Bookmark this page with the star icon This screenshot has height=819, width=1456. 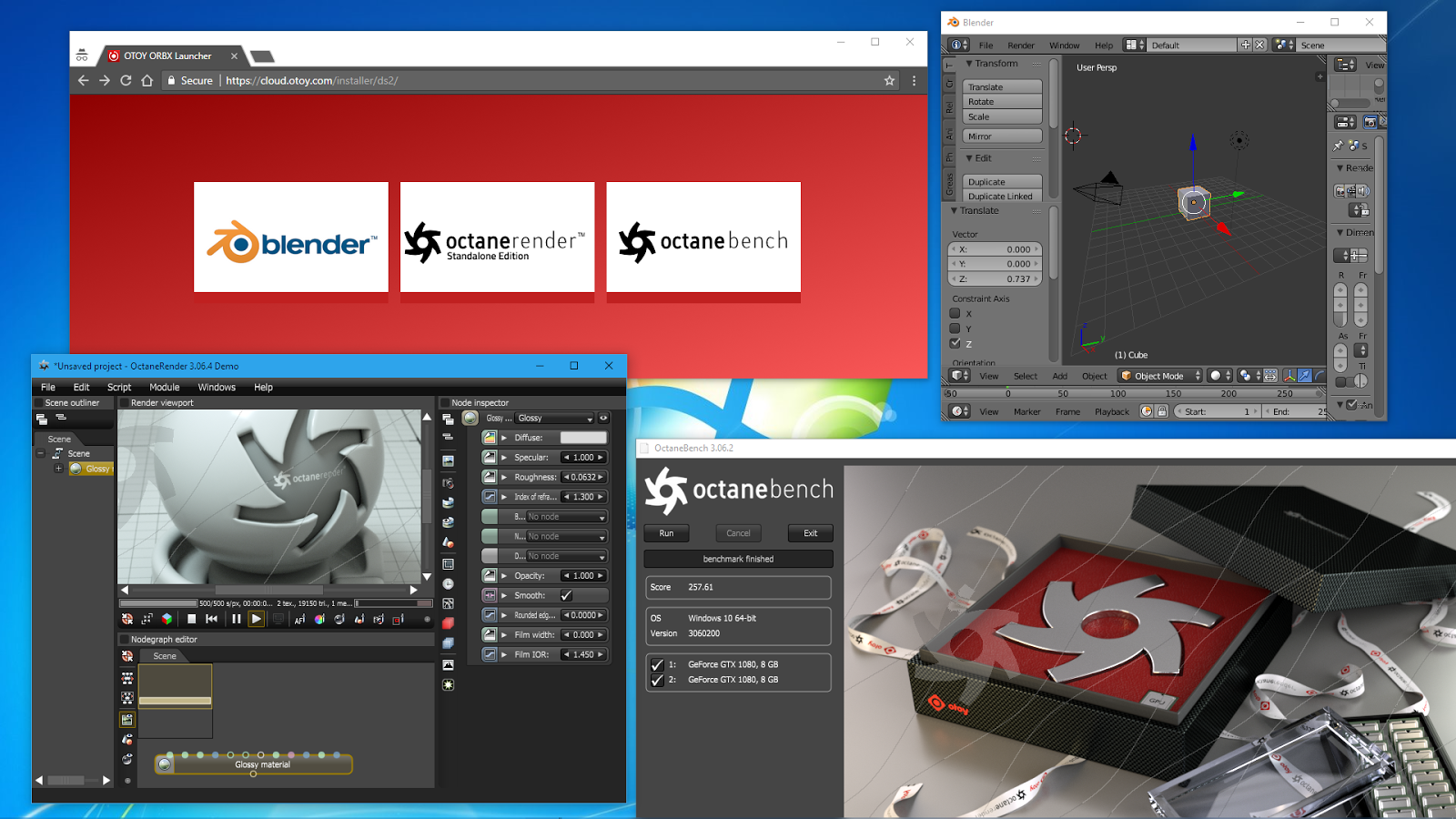tap(889, 80)
